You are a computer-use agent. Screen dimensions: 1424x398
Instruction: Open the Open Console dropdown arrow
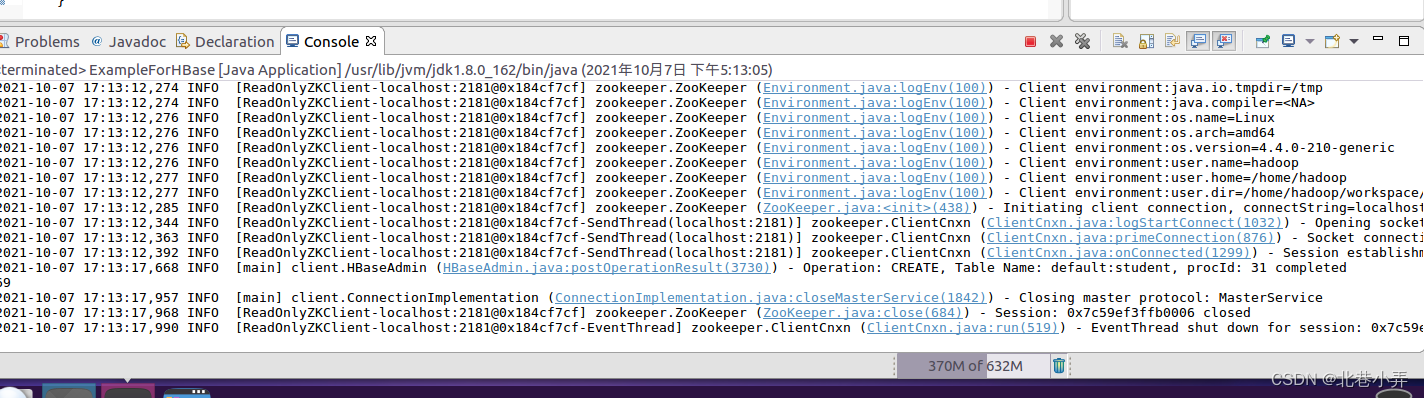(x=1353, y=42)
